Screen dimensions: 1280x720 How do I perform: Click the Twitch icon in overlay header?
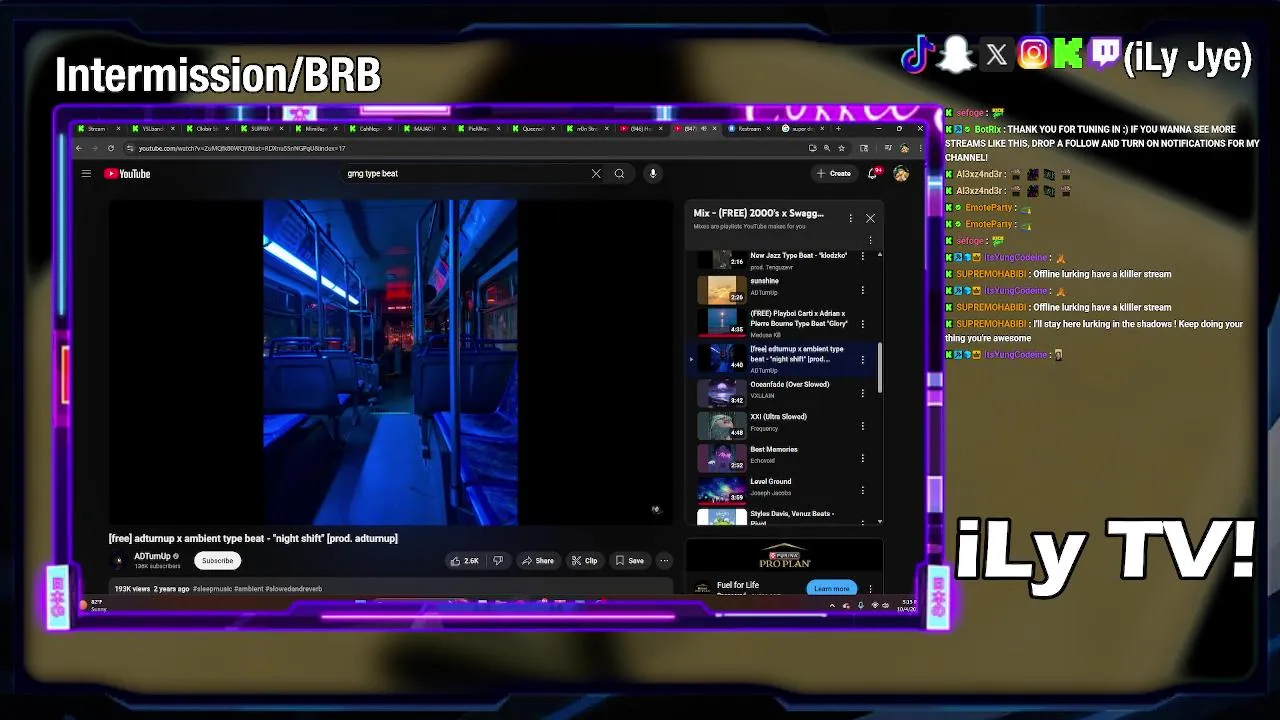pos(1105,54)
